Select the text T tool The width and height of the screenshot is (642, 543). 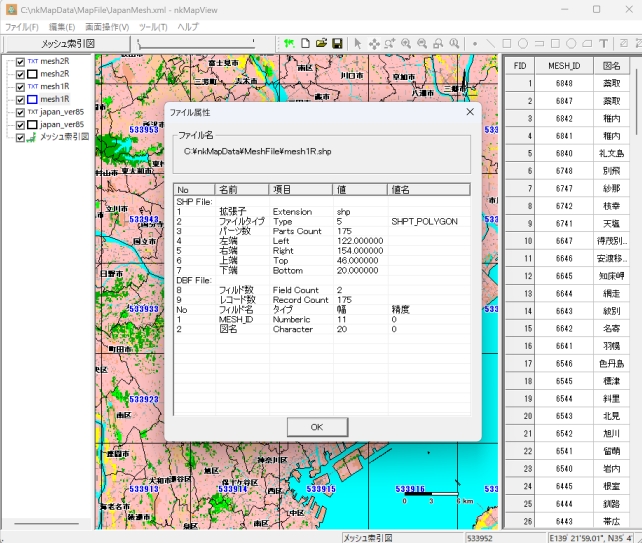tap(603, 44)
